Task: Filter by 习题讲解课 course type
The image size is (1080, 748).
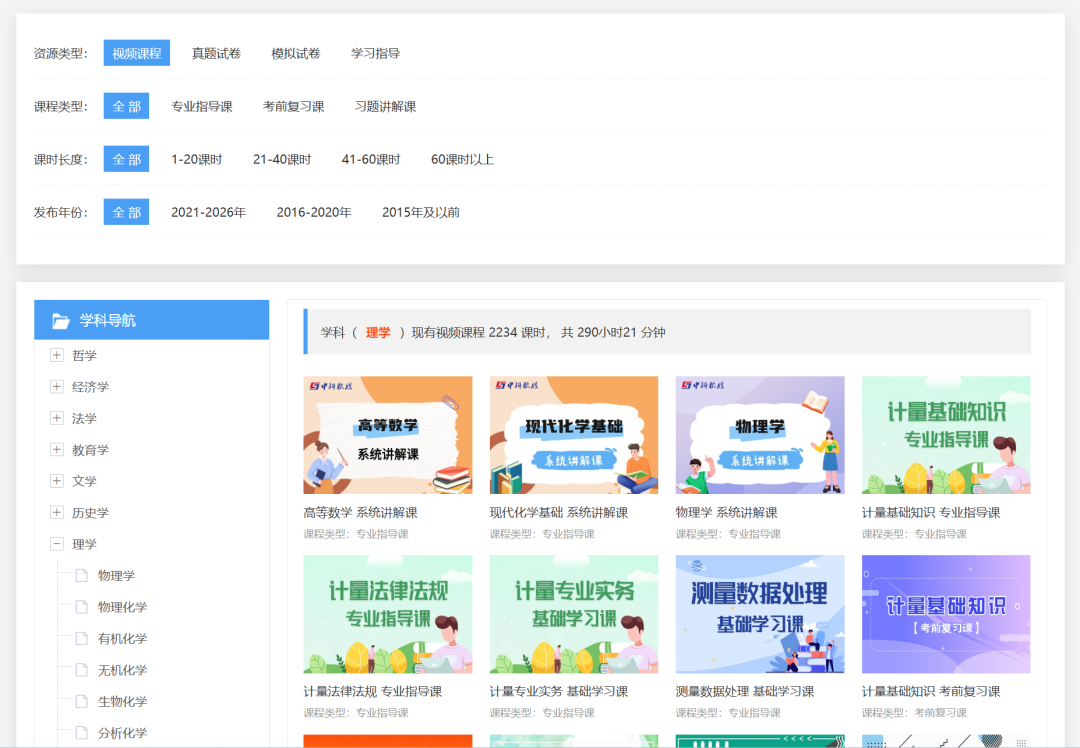Action: [x=385, y=106]
